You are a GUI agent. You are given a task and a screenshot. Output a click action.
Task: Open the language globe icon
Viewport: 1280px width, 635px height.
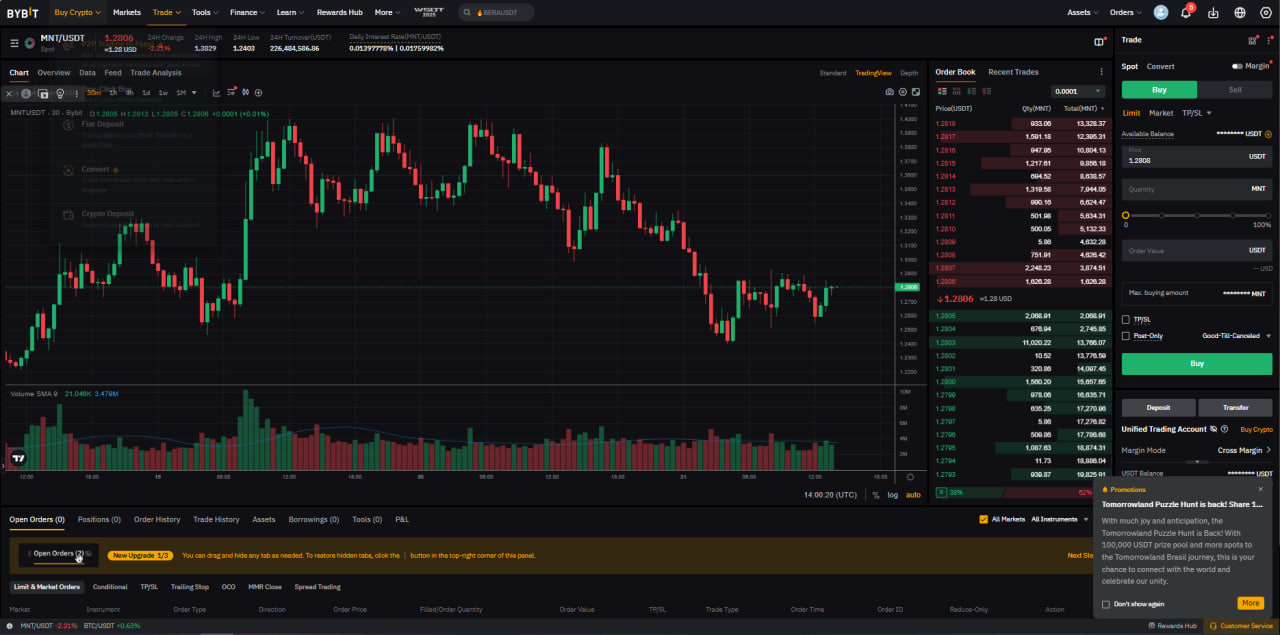1240,13
